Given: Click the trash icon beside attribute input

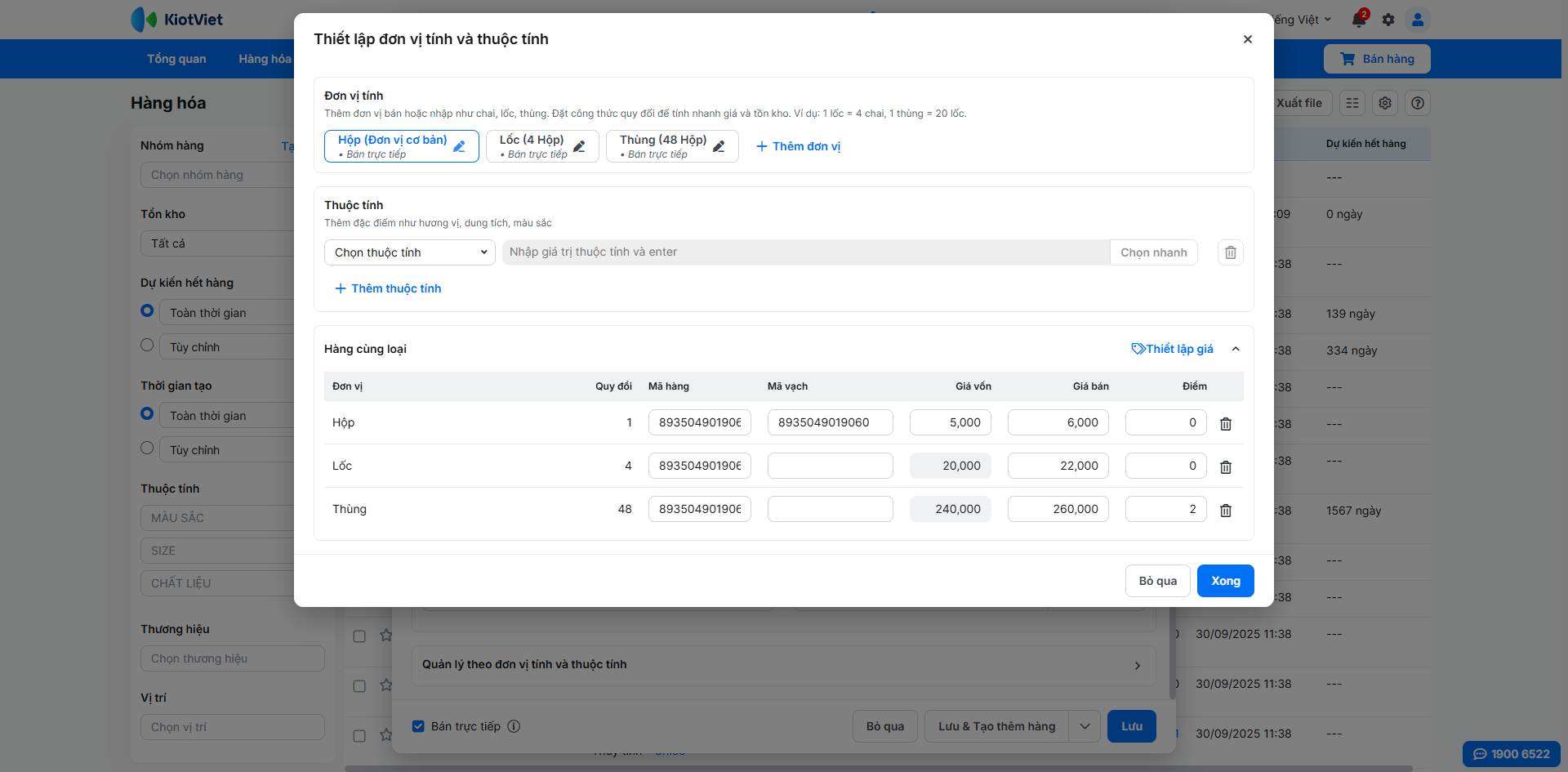Looking at the screenshot, I should click(1230, 252).
